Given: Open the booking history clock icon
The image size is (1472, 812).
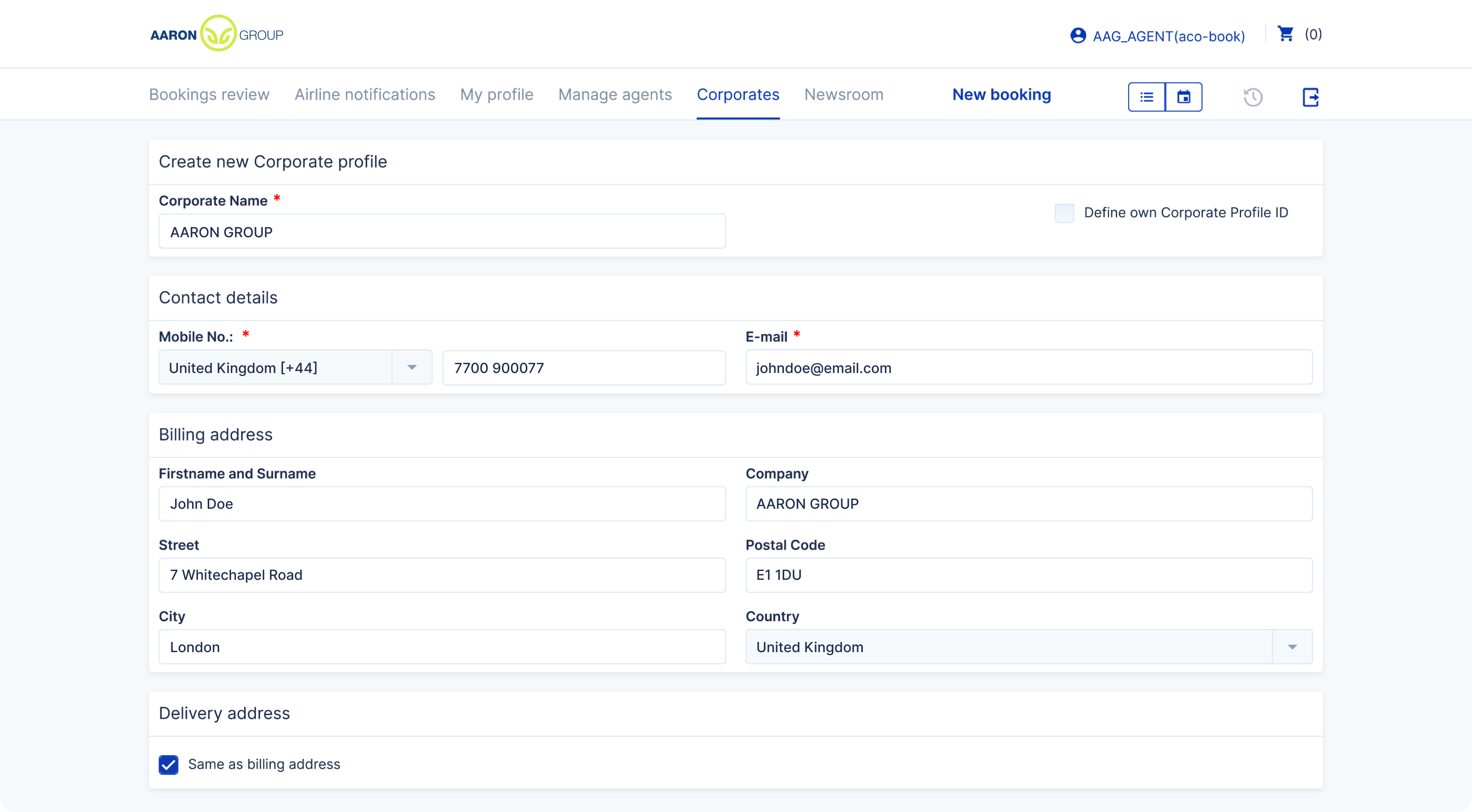Looking at the screenshot, I should [1252, 96].
